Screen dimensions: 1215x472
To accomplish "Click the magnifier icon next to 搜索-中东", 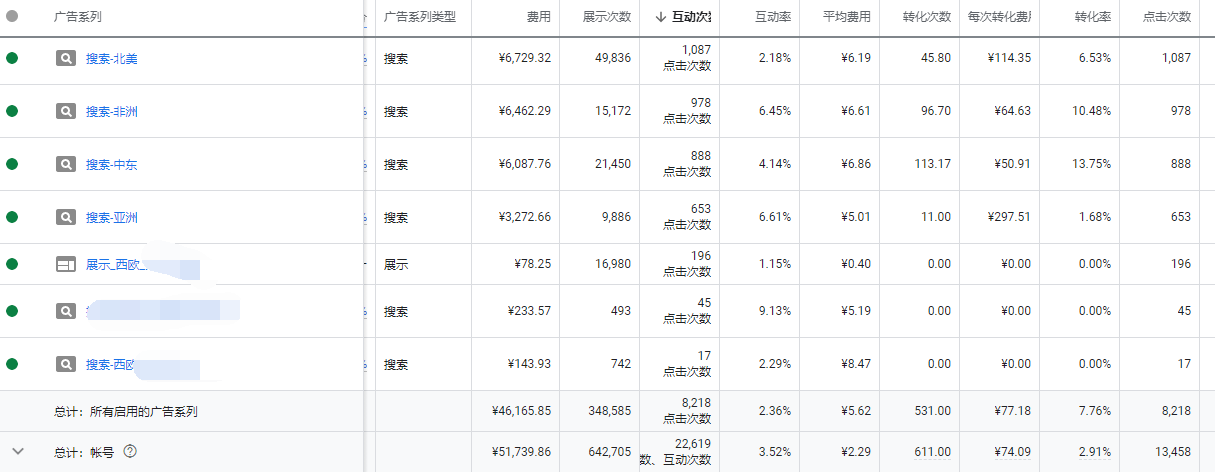I will [65, 164].
